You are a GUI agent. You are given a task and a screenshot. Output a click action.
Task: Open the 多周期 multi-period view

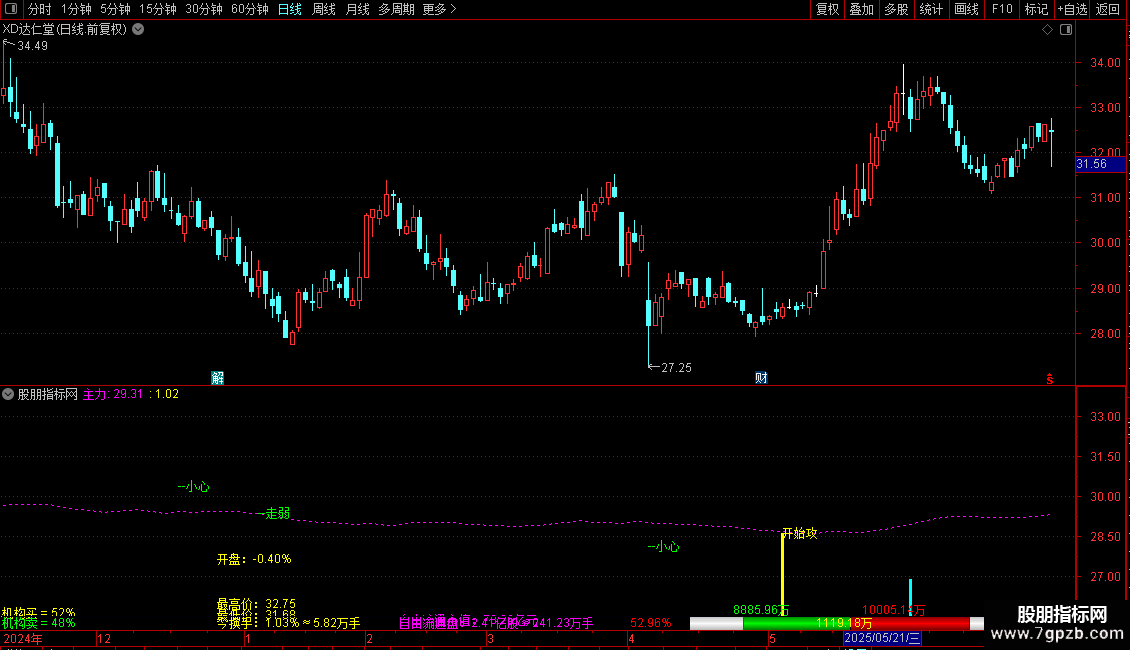coord(396,9)
